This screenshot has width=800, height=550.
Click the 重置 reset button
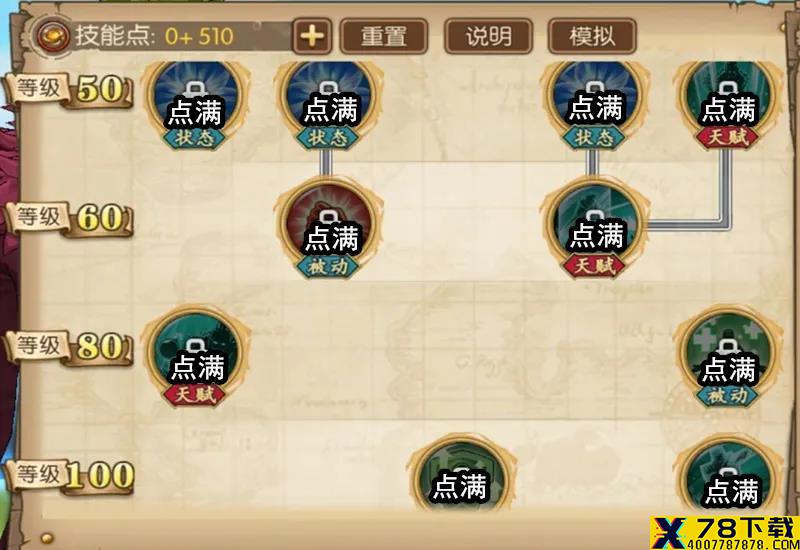pos(384,36)
